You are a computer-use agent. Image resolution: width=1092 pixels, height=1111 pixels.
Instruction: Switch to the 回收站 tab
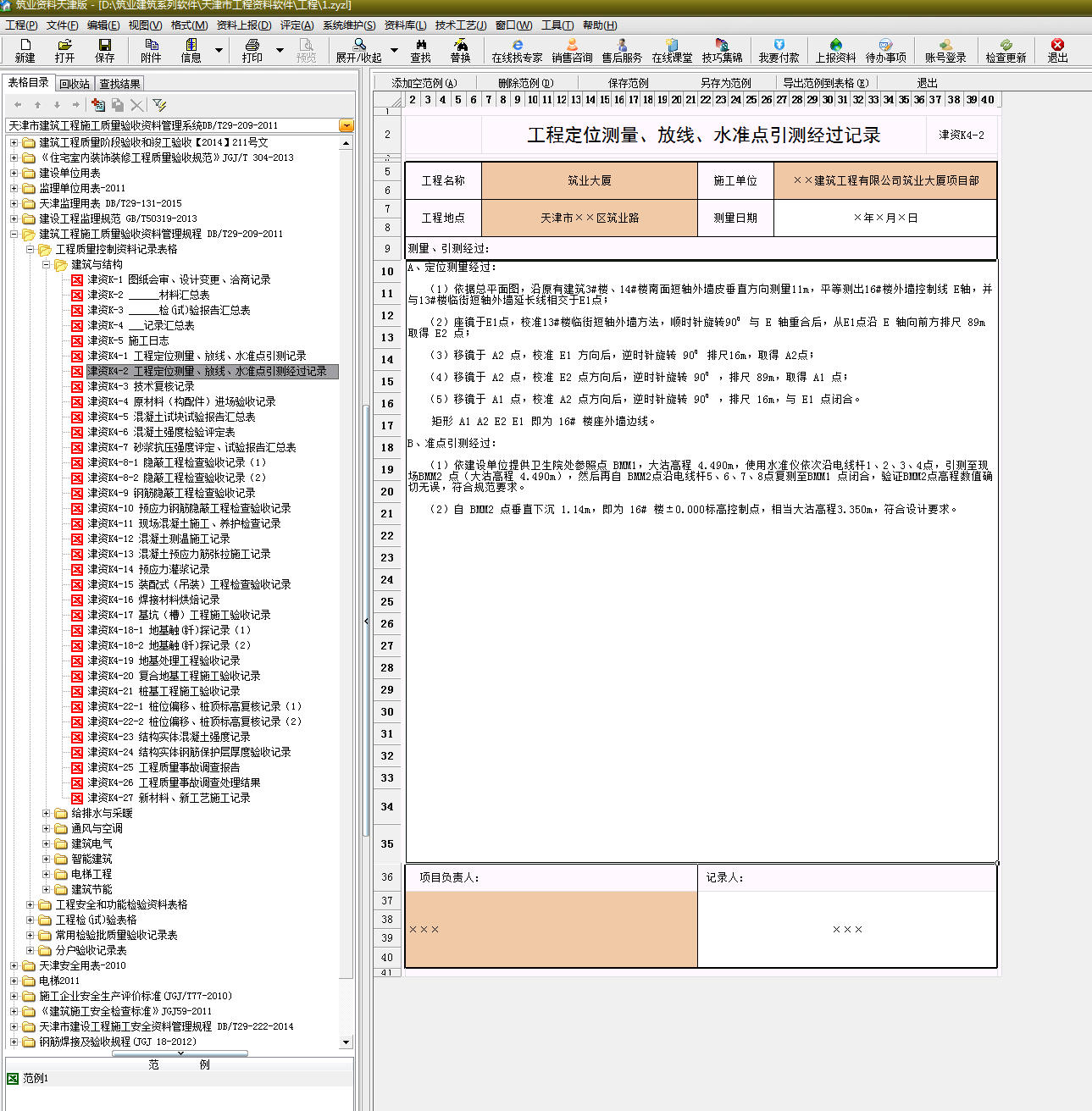pos(75,84)
